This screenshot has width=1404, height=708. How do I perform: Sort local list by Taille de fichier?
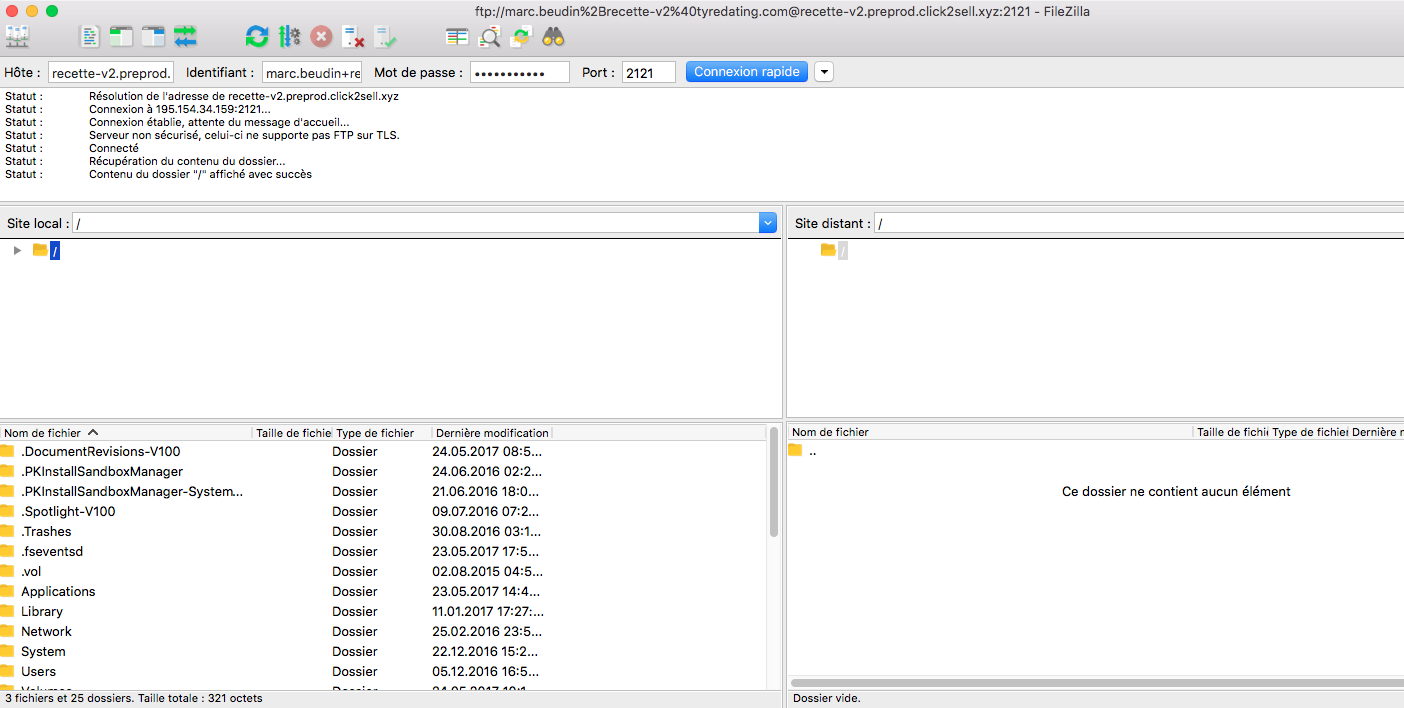point(292,433)
